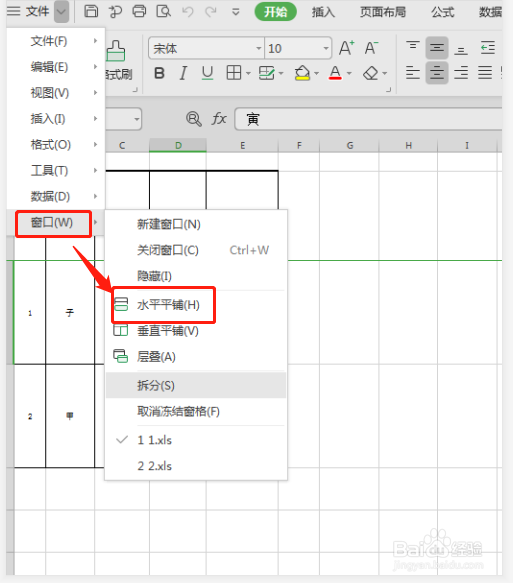The height and width of the screenshot is (583, 513).
Task: Switch to the 公式 ribbon tab
Action: 443,12
